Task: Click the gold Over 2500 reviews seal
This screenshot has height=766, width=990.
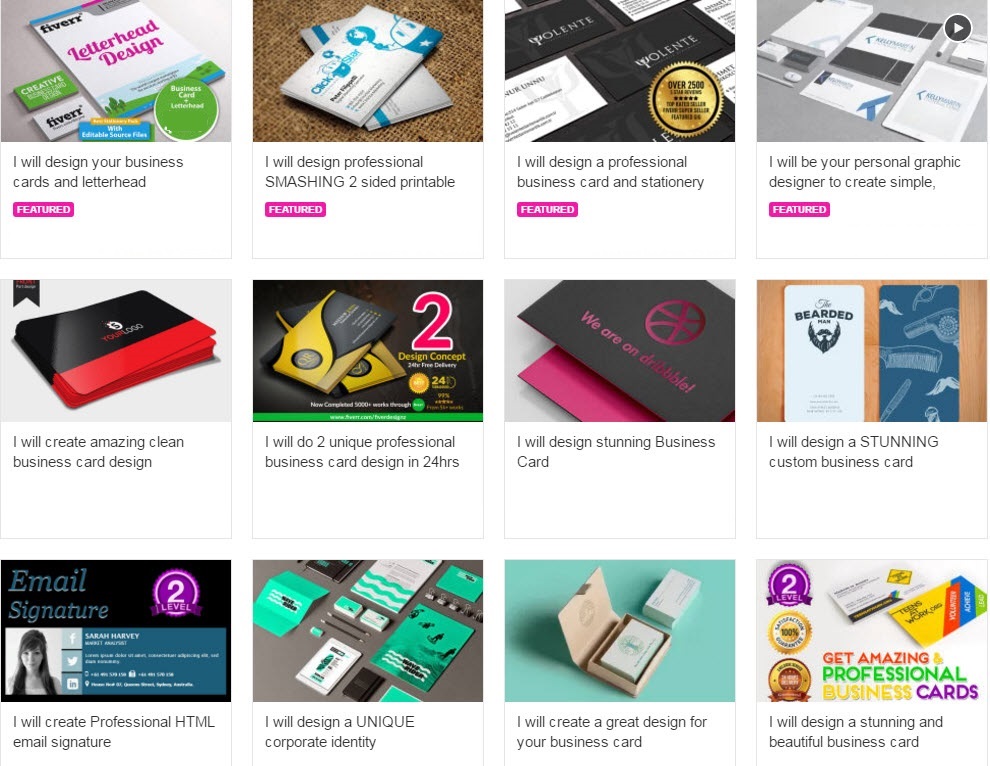Action: click(686, 99)
